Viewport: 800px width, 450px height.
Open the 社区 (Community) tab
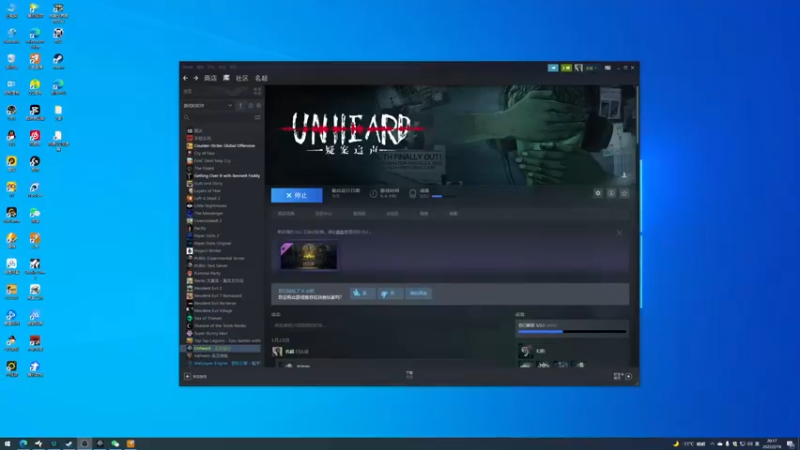[x=242, y=78]
